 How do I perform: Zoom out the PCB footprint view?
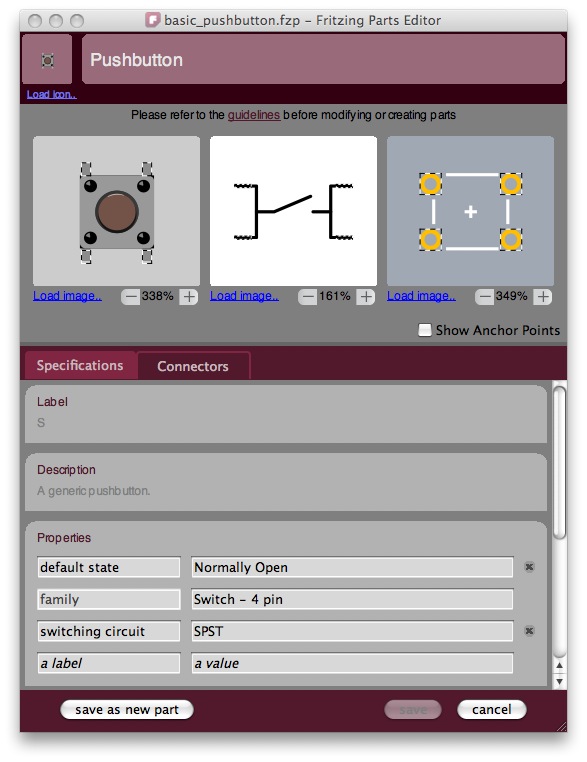pyautogui.click(x=484, y=296)
